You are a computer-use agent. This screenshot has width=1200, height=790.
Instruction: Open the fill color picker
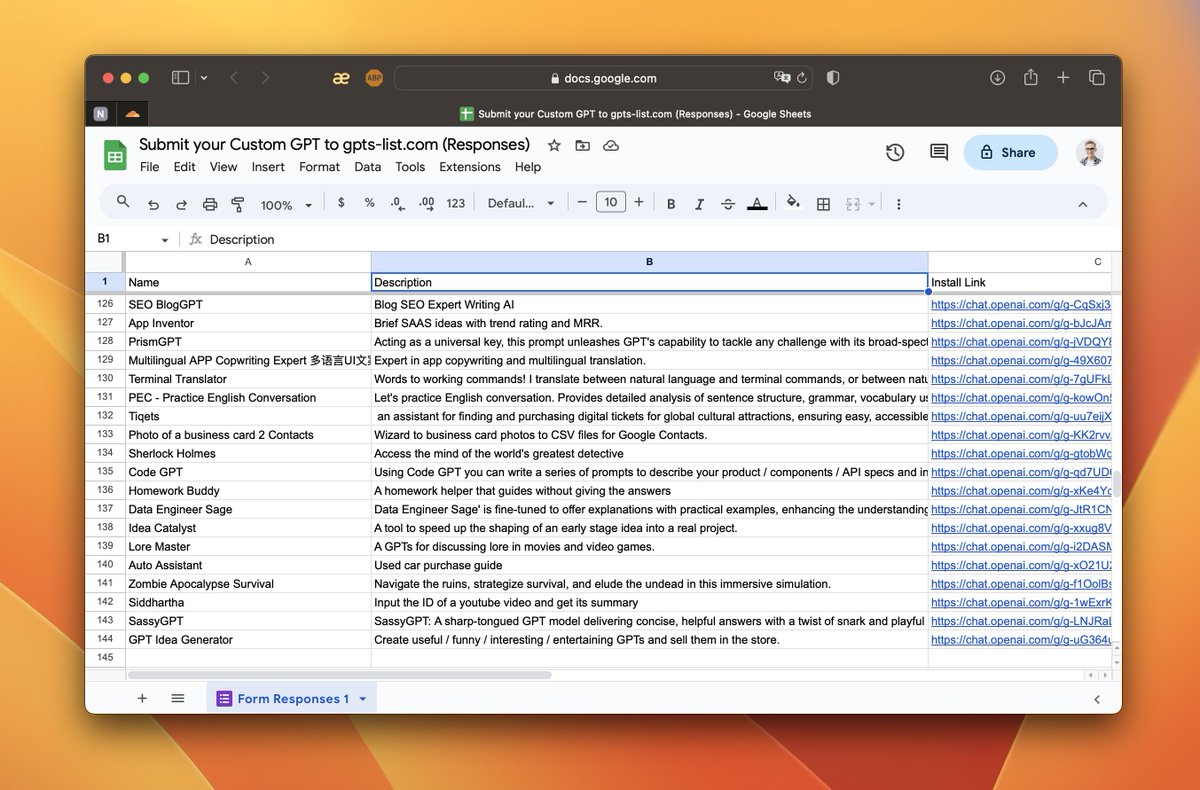(793, 203)
